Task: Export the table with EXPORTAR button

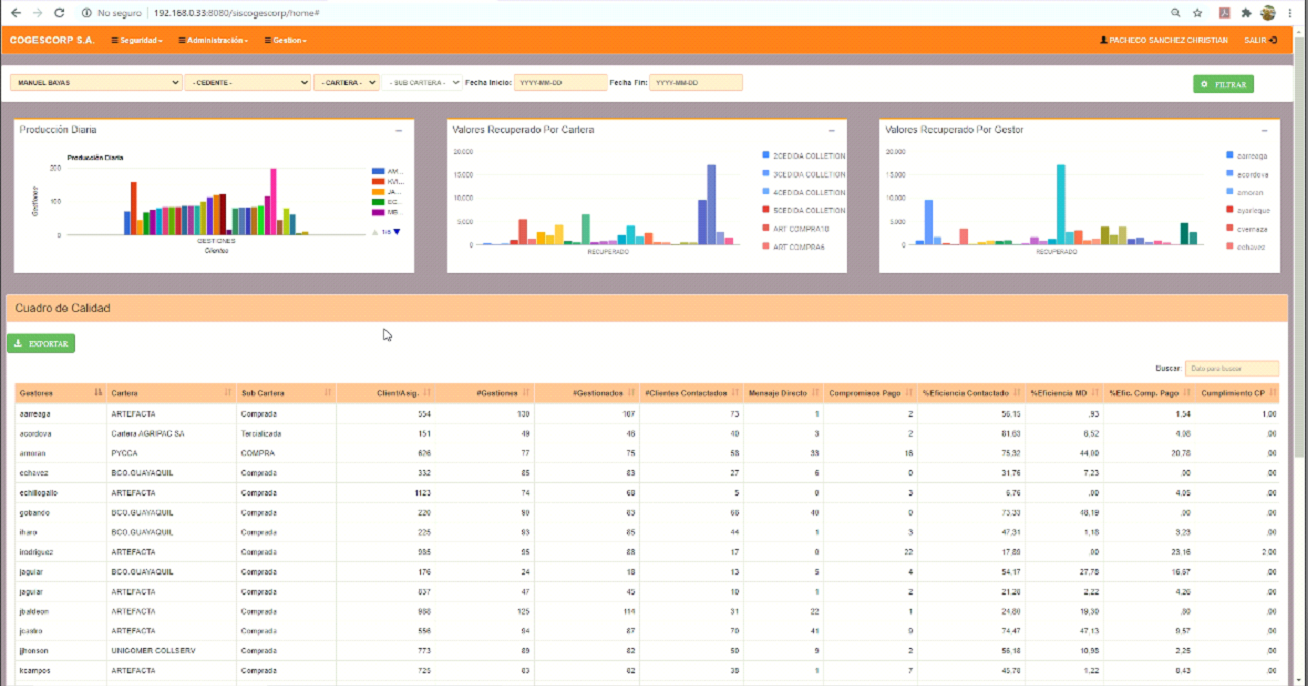Action: coord(41,343)
